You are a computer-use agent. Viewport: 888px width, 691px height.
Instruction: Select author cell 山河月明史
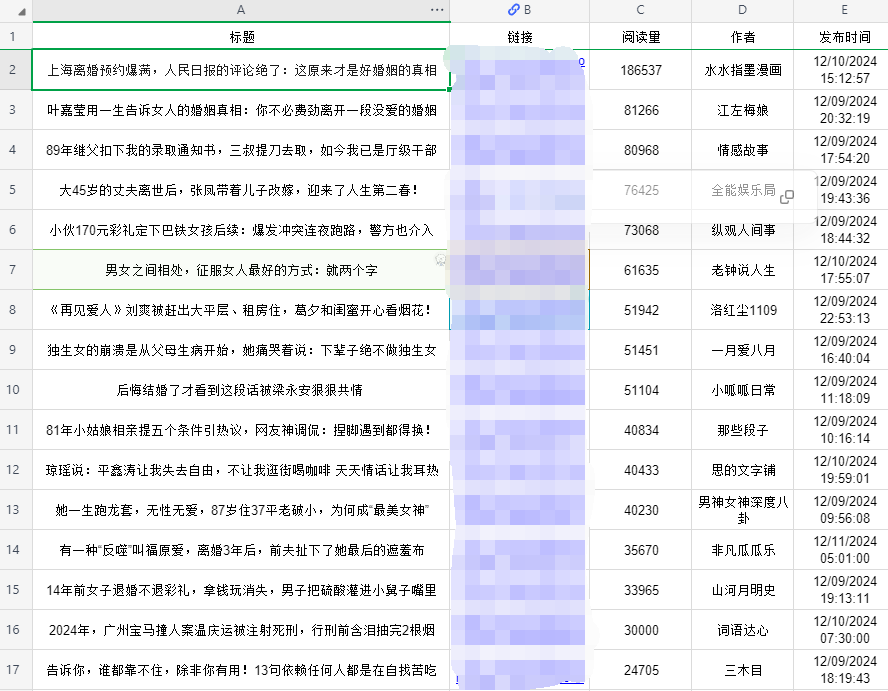tap(742, 590)
